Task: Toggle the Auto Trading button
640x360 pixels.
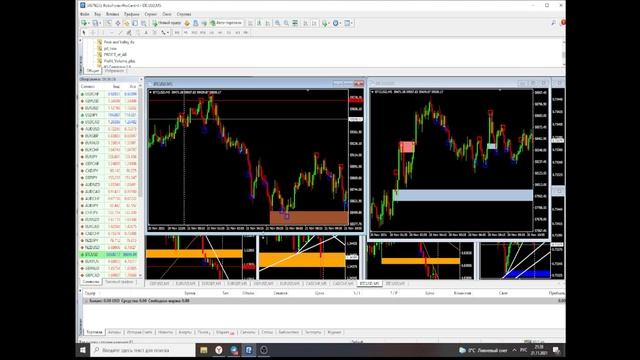Action: [x=227, y=23]
